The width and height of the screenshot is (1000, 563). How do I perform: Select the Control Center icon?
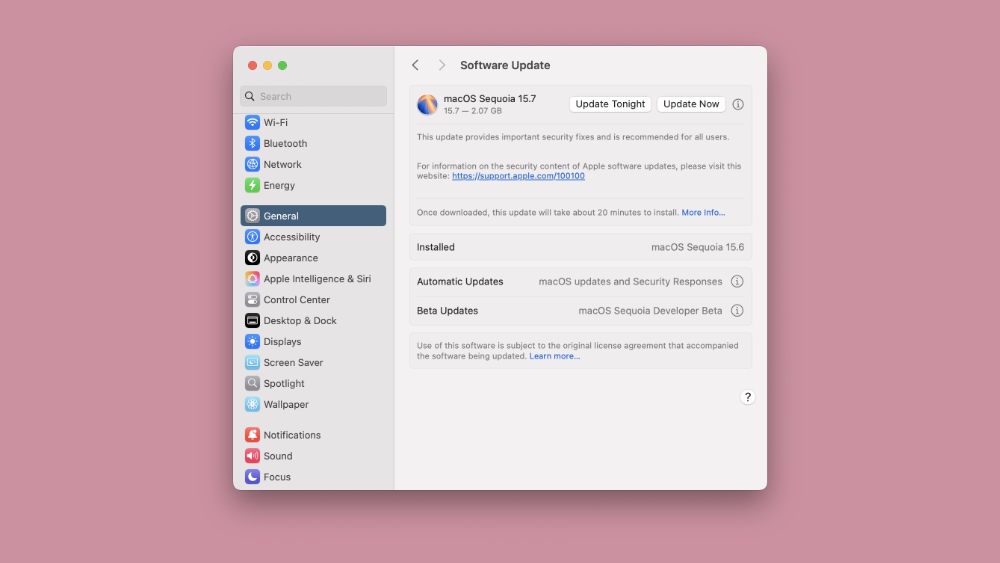point(253,300)
